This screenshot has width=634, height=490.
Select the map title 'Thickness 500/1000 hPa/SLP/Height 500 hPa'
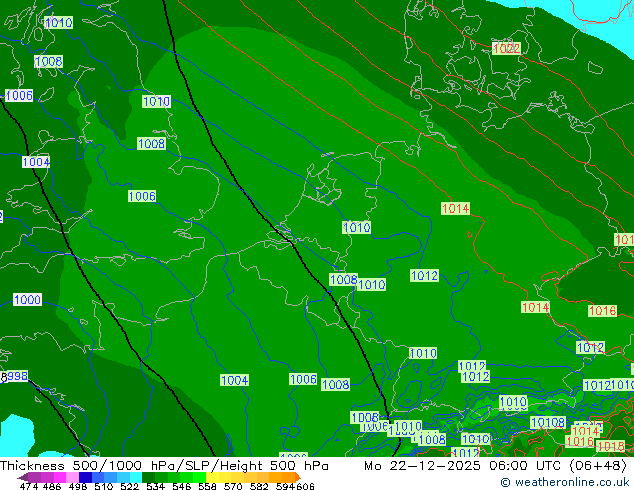[x=164, y=466]
